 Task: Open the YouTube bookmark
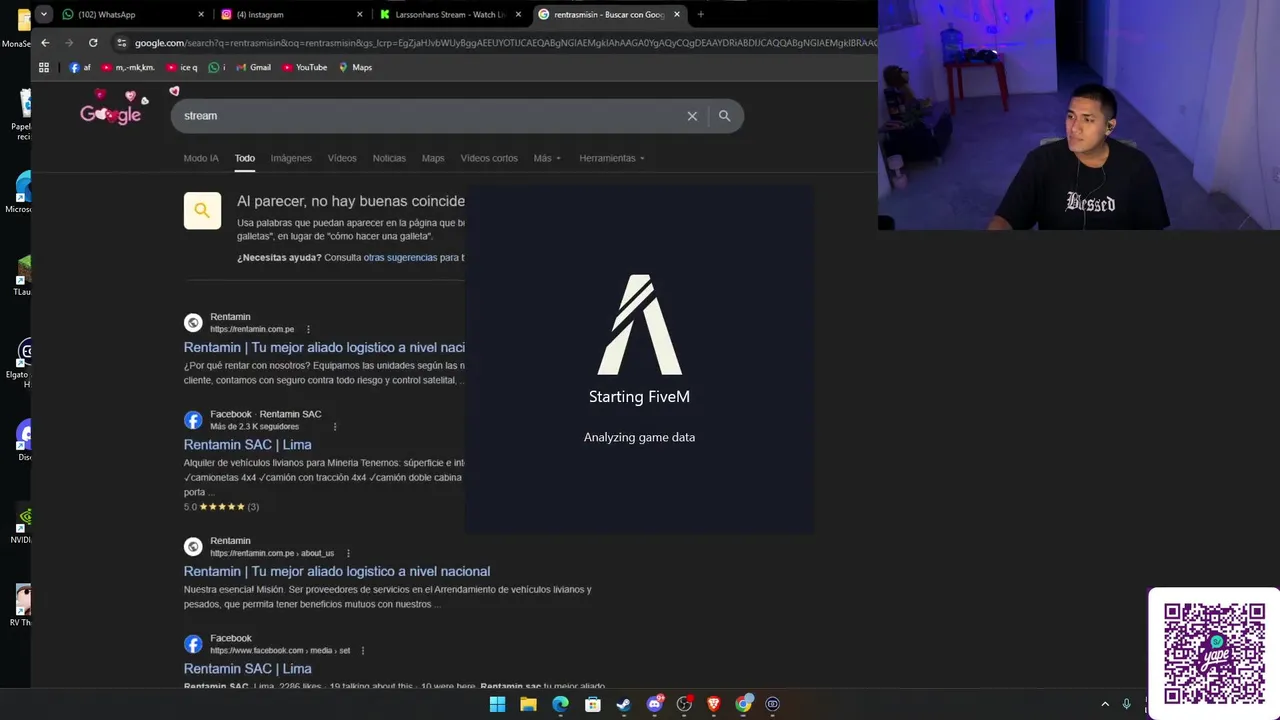[305, 67]
